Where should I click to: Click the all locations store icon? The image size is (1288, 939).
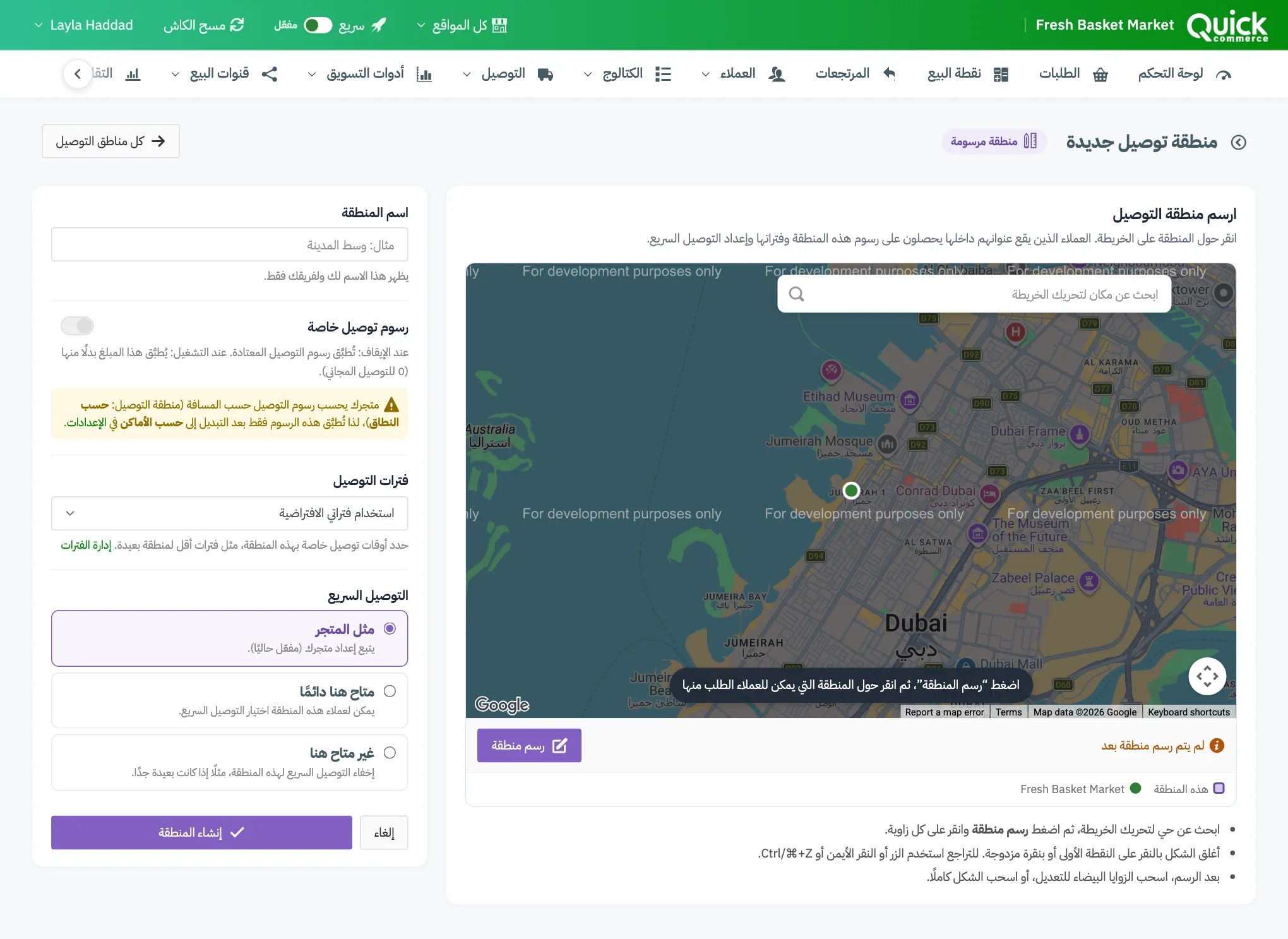tap(499, 25)
